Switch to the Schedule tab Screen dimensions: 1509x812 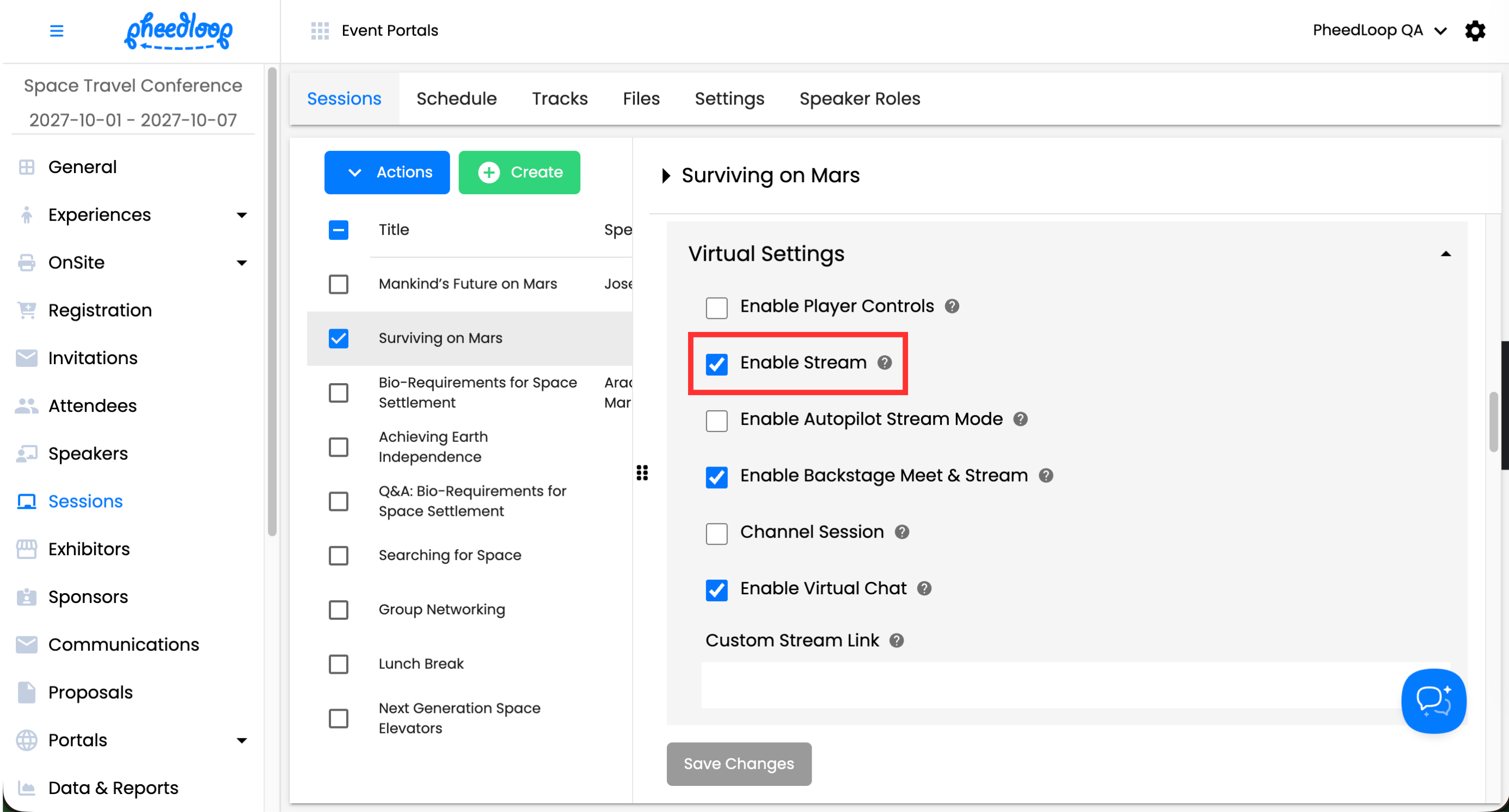point(456,99)
